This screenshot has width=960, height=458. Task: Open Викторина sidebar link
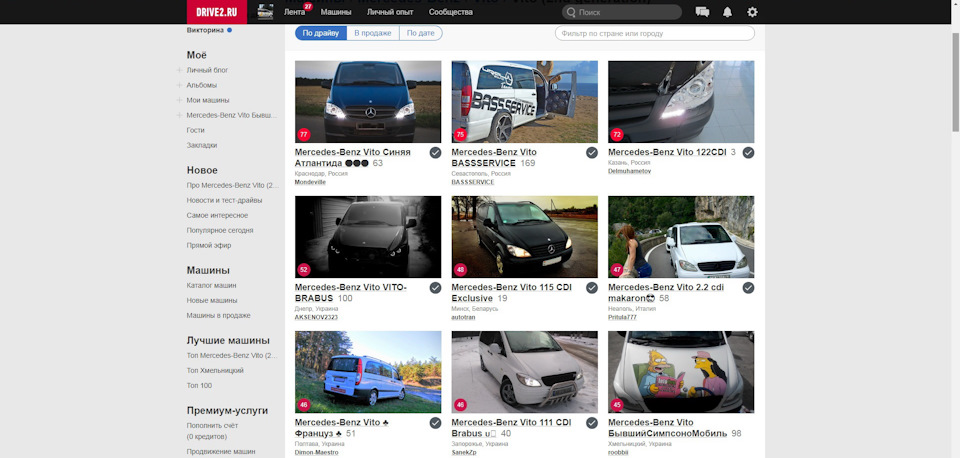click(205, 30)
